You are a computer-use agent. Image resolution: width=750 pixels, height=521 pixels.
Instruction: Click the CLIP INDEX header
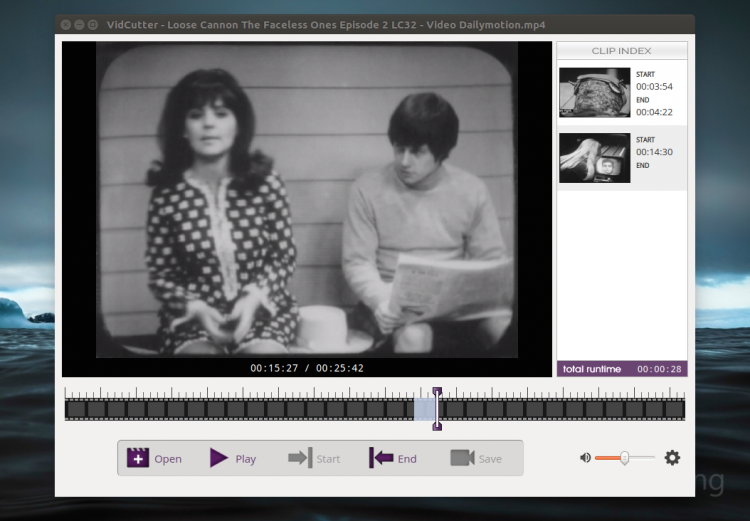pyautogui.click(x=621, y=51)
